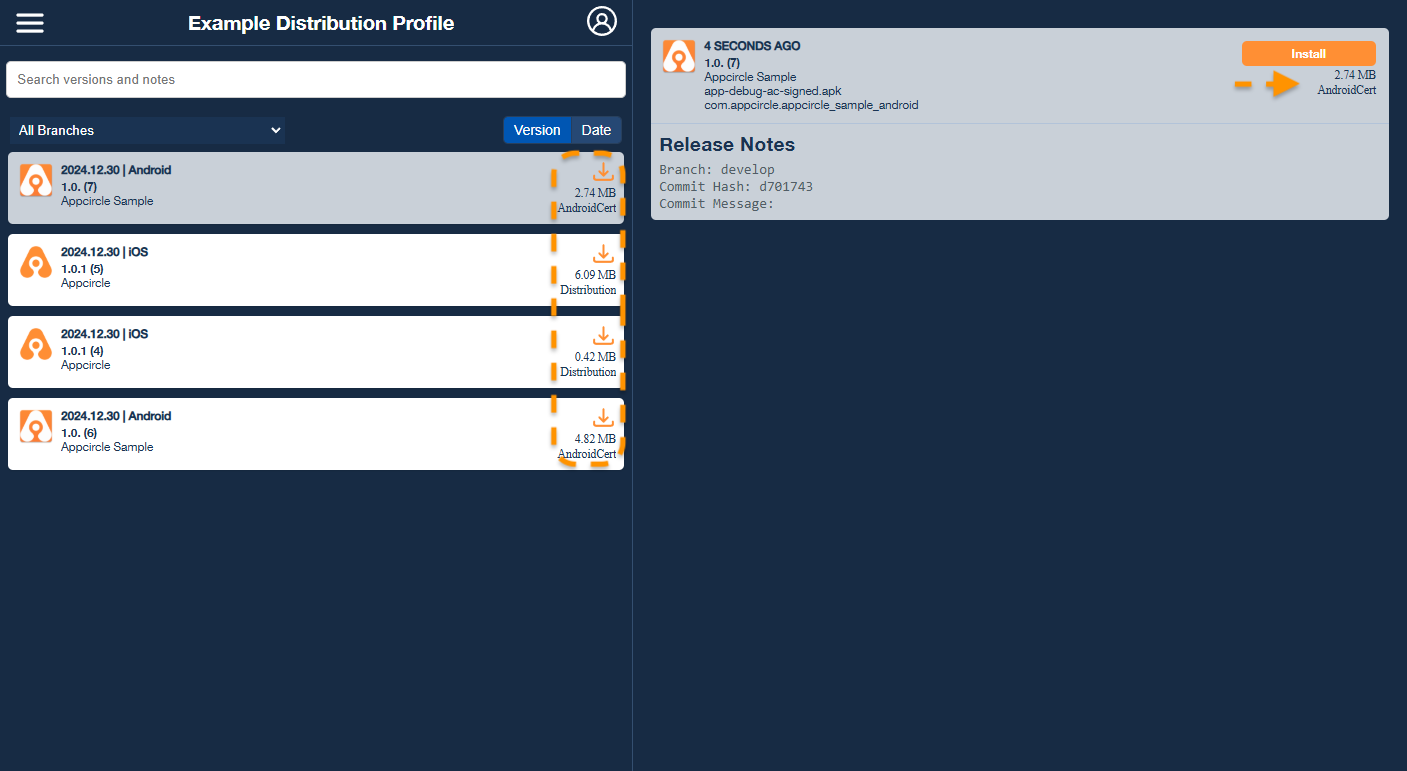Click the Release Notes heading
Image resolution: width=1407 pixels, height=771 pixels.
point(727,145)
